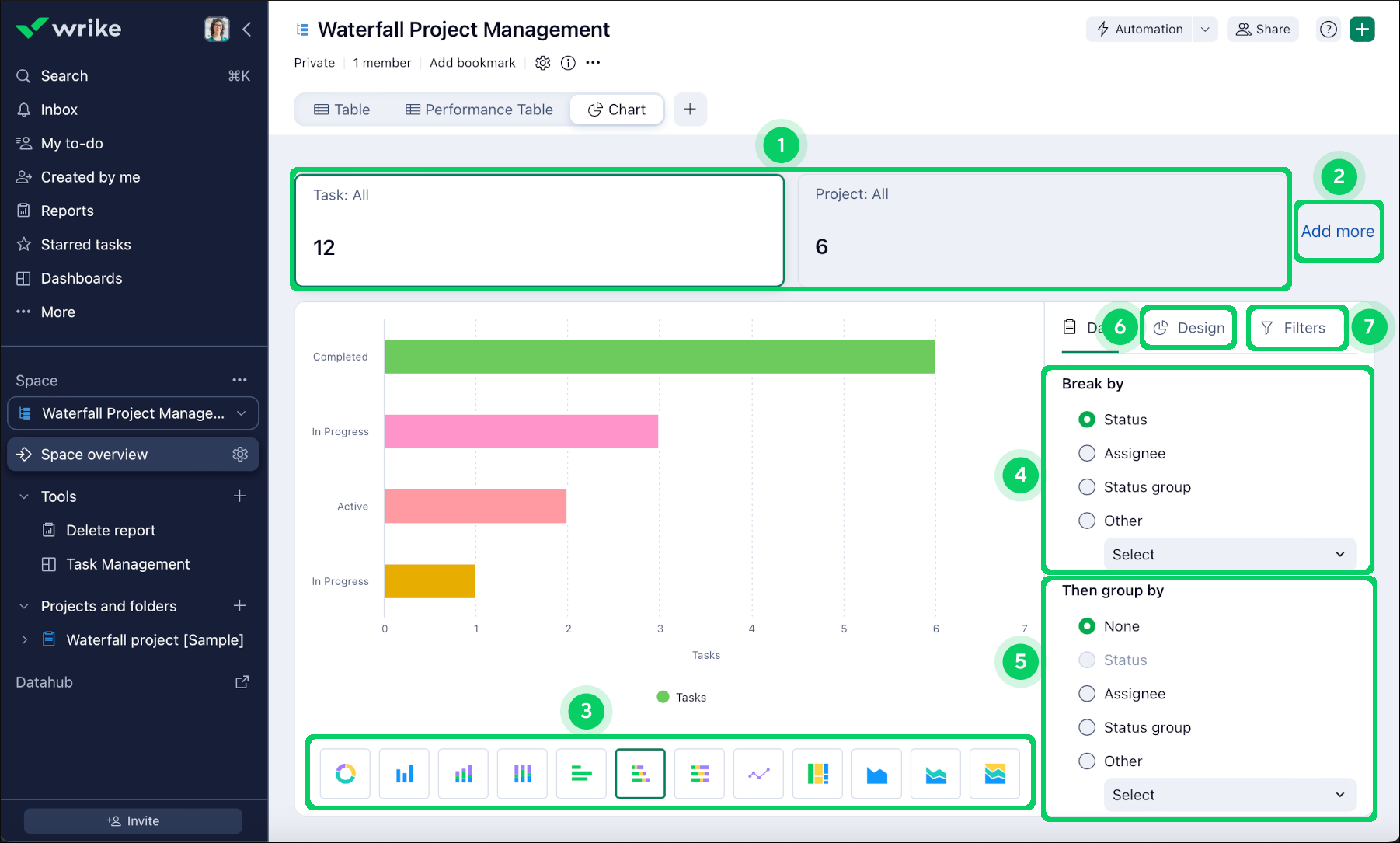Pick the solid blue area chart icon
The height and width of the screenshot is (843, 1400).
(877, 774)
